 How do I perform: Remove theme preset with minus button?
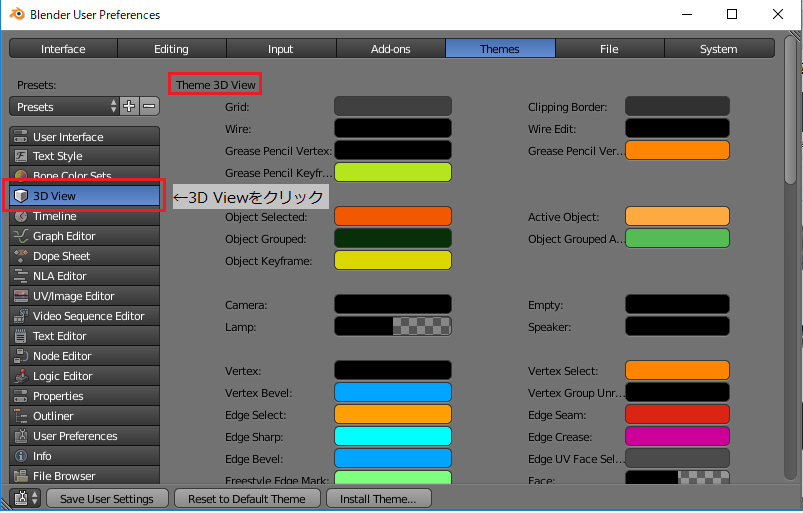click(149, 106)
